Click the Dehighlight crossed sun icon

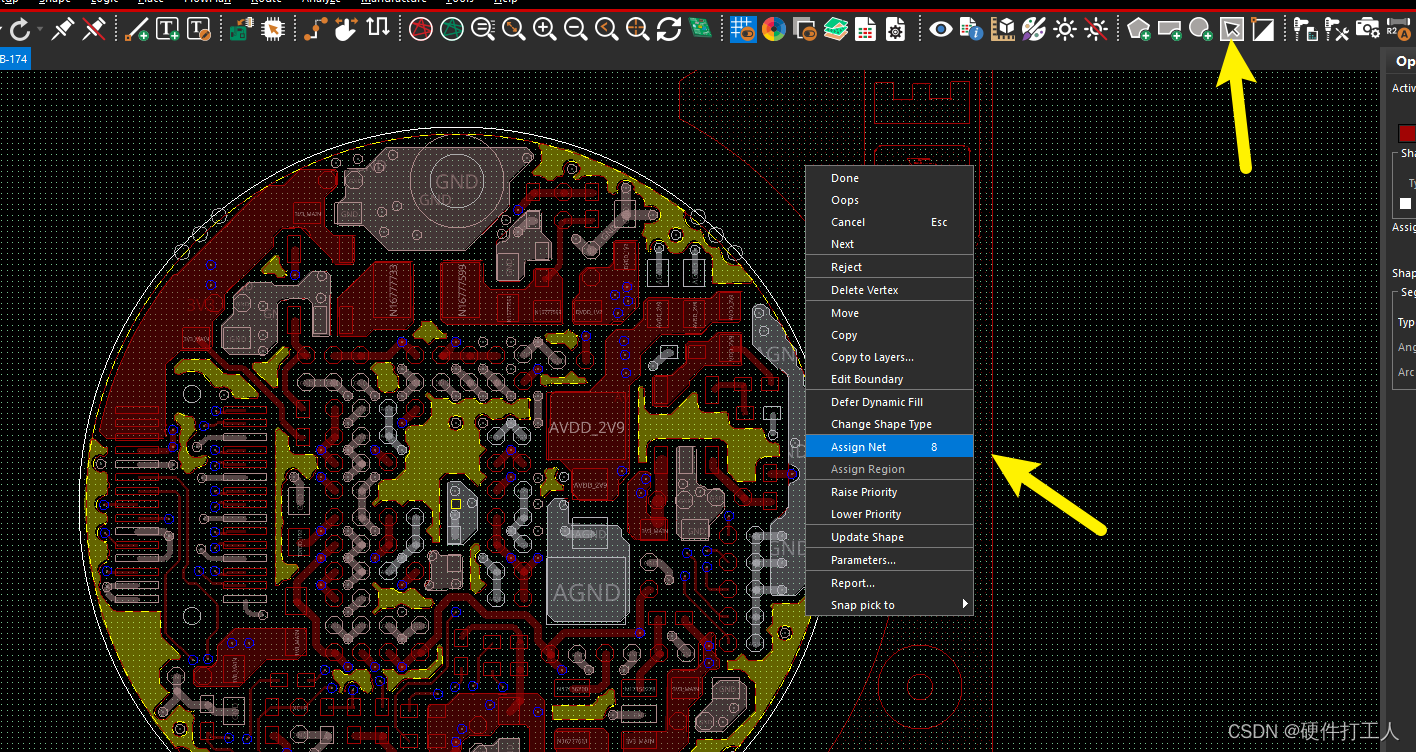[x=1096, y=29]
